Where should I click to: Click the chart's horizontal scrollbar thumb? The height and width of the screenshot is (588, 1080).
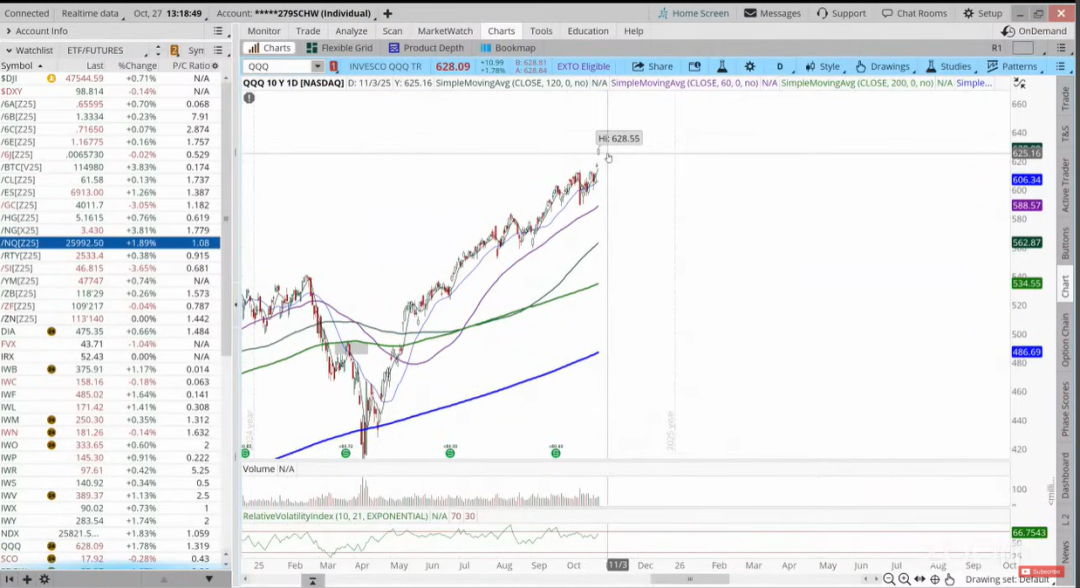(x=689, y=579)
